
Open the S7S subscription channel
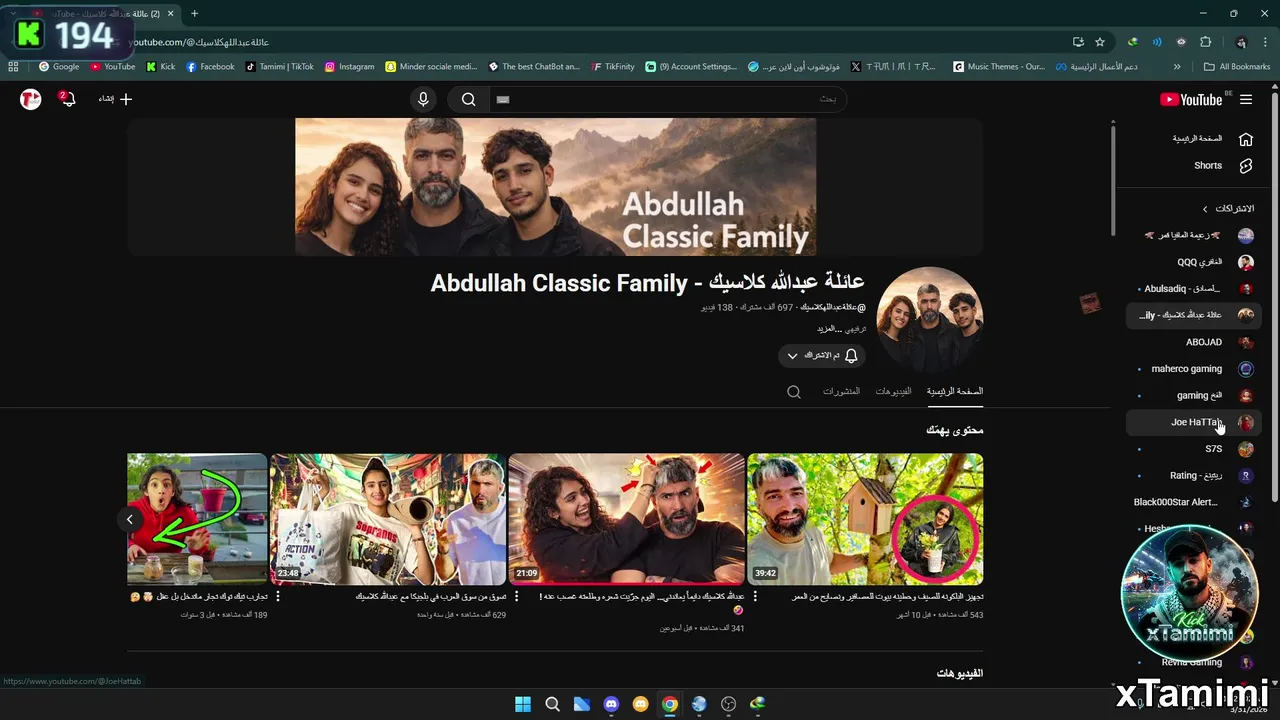point(1194,449)
